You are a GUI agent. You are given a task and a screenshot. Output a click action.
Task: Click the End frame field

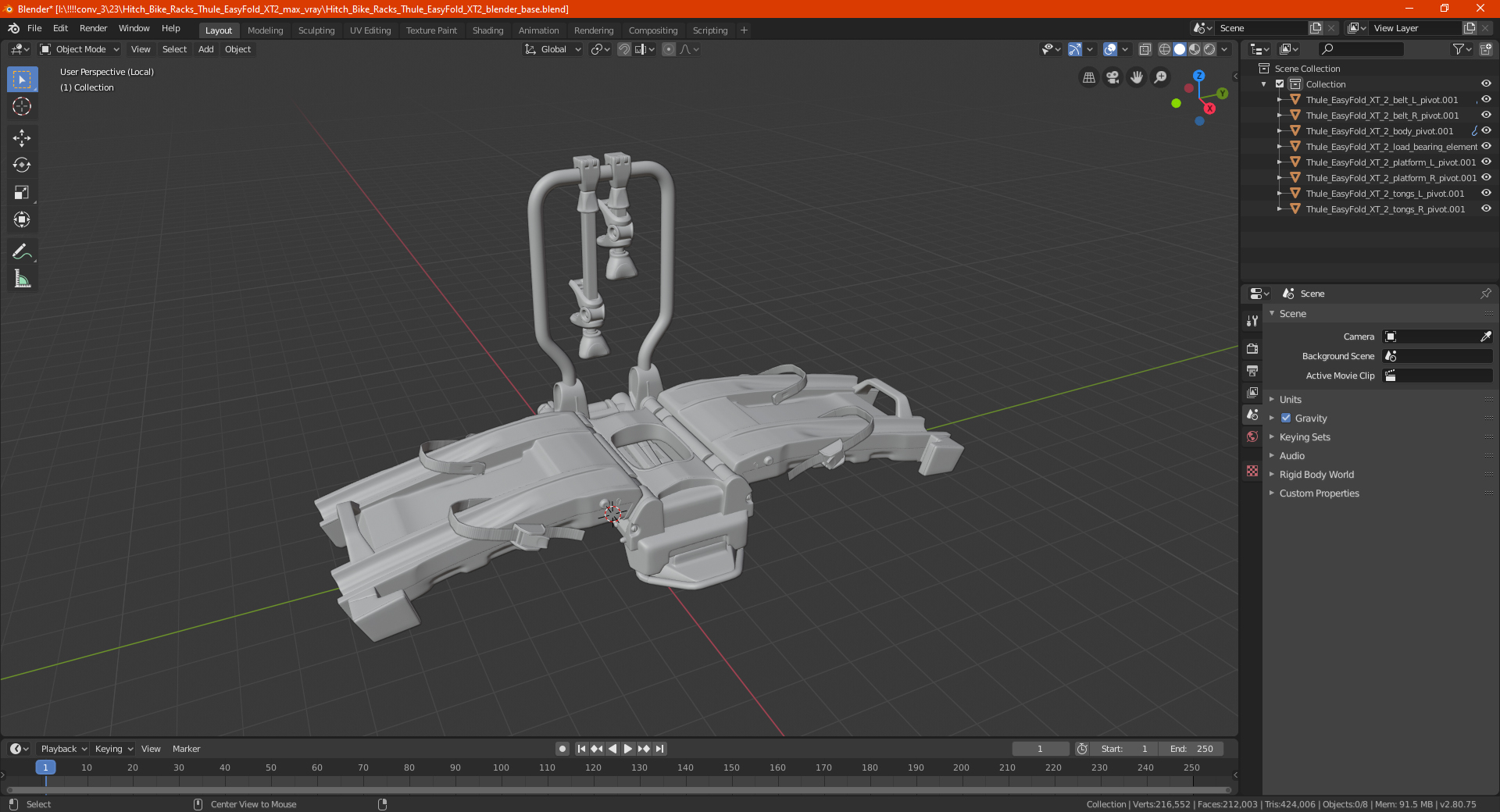[x=1191, y=749]
